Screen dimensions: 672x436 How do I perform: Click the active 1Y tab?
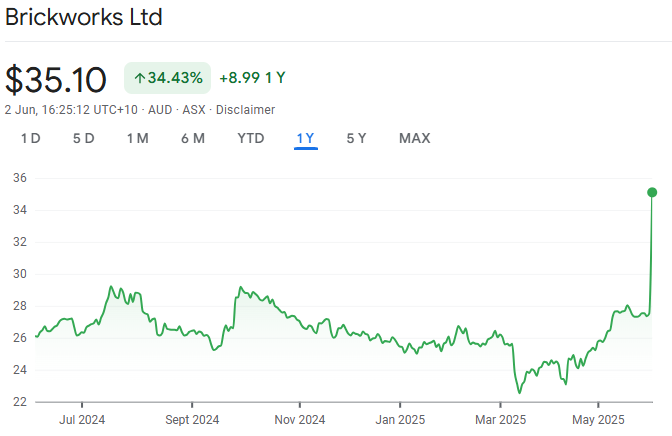coord(306,138)
